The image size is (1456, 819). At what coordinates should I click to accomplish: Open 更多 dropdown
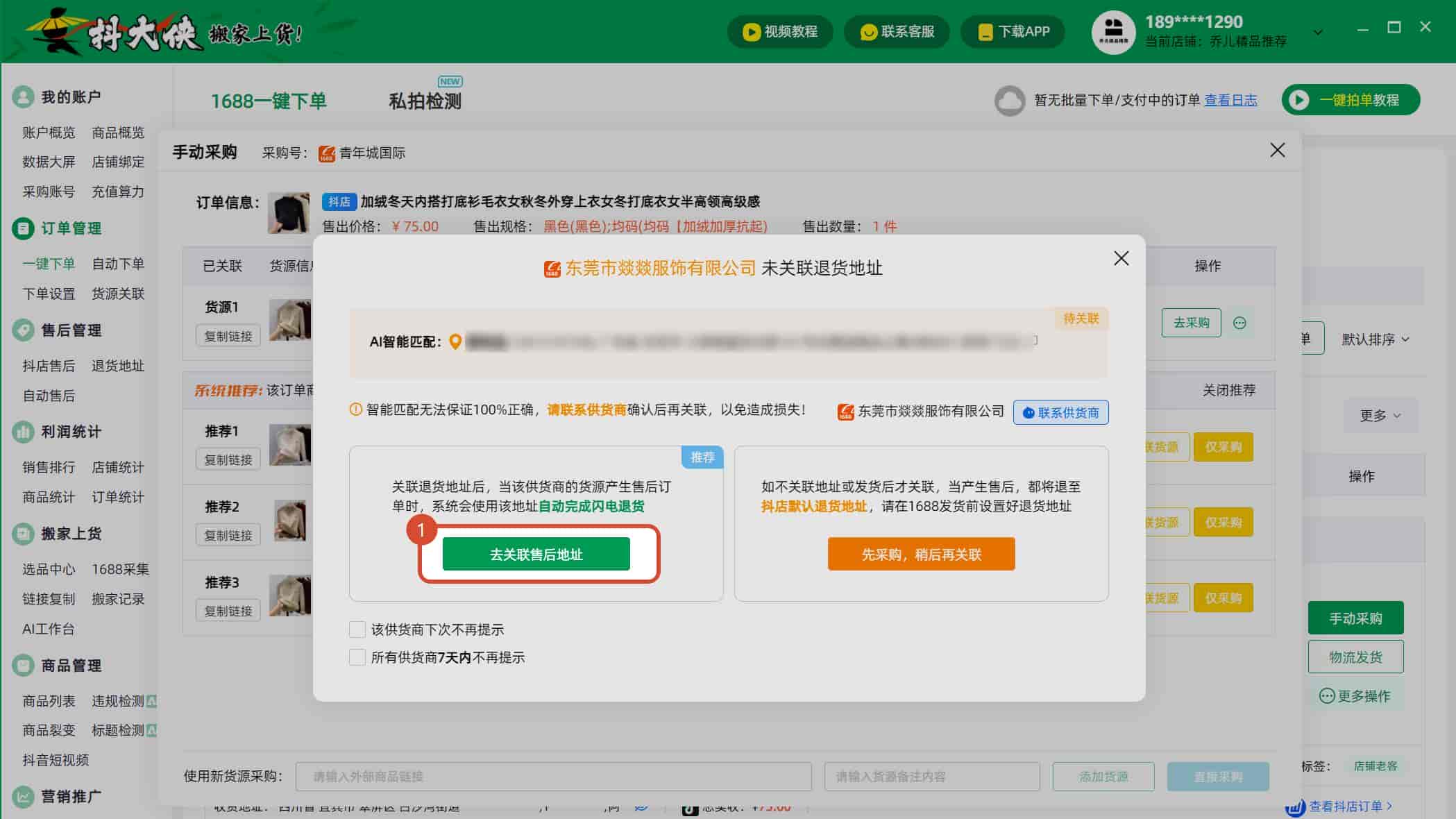1380,416
